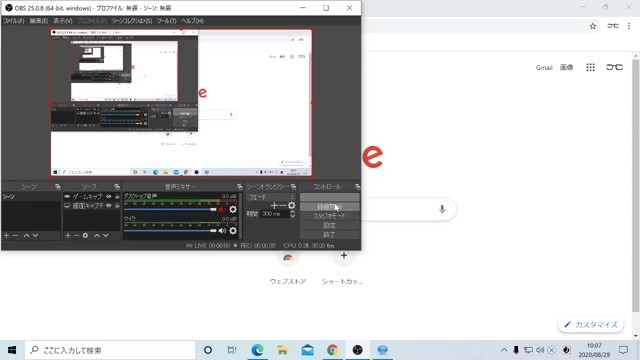Screen dimensions: 640x360
Task: Unmute the デスクトップ音声 red speaker
Action: [x=222, y=209]
